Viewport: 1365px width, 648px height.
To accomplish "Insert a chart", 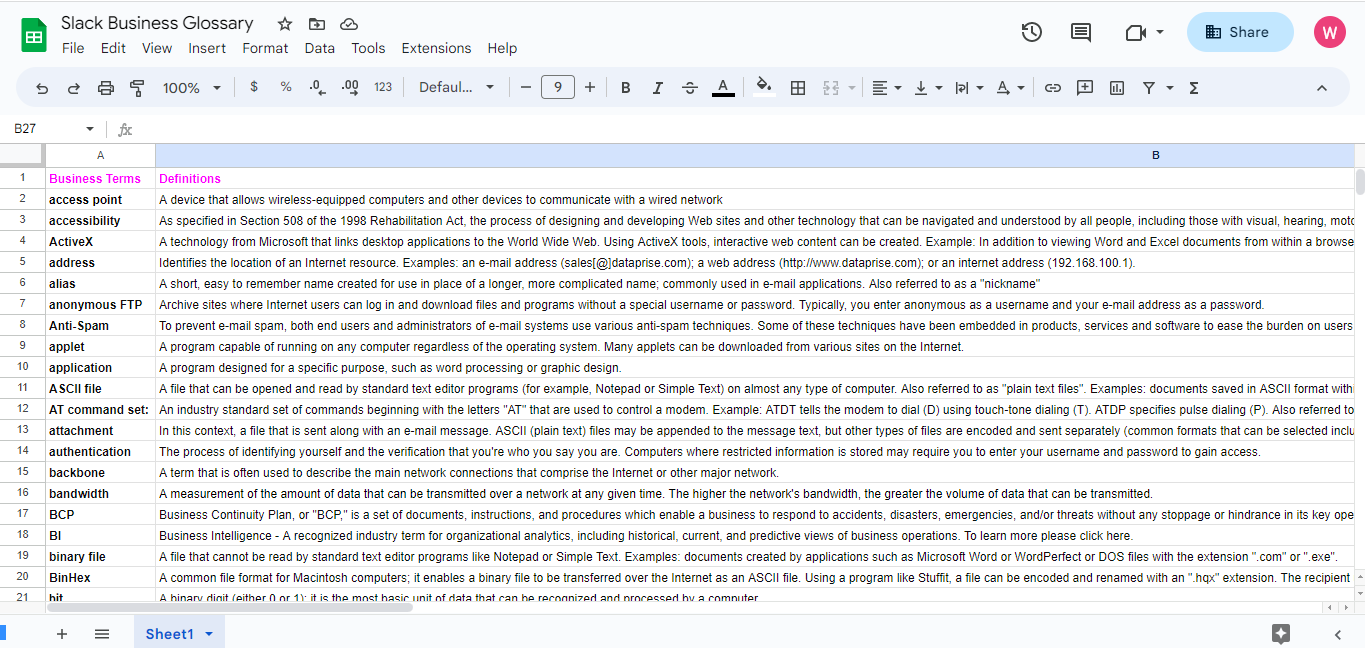I will 1117,88.
